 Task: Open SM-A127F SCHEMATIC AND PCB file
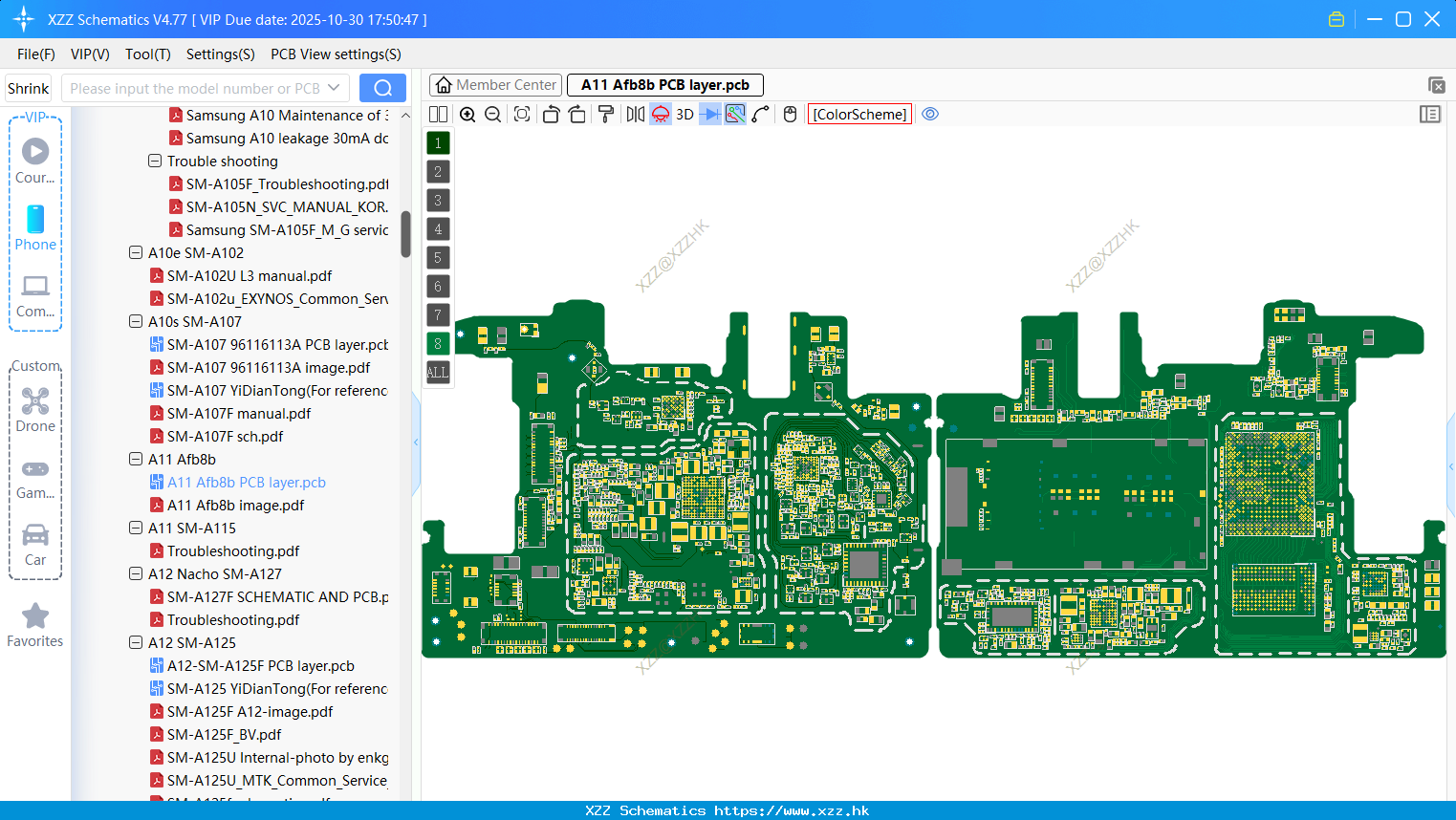277,596
